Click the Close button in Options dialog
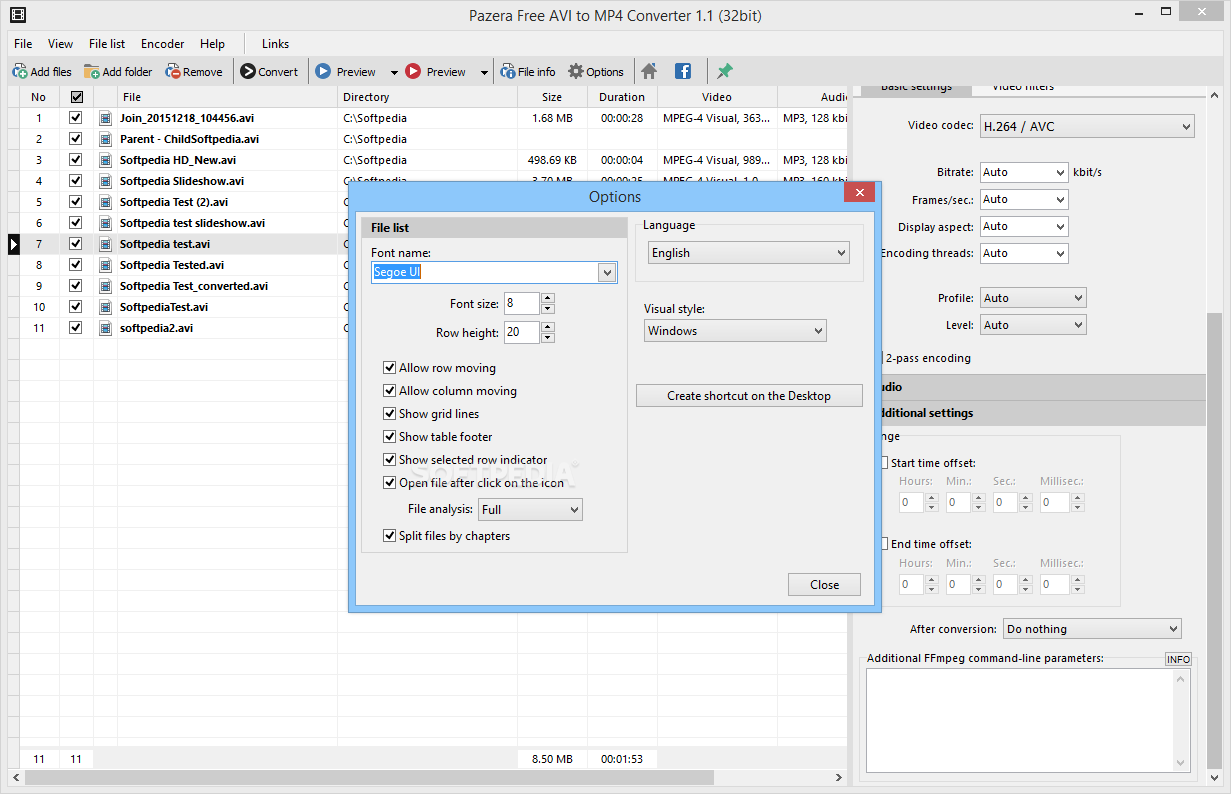The width and height of the screenshot is (1231, 794). pos(824,585)
